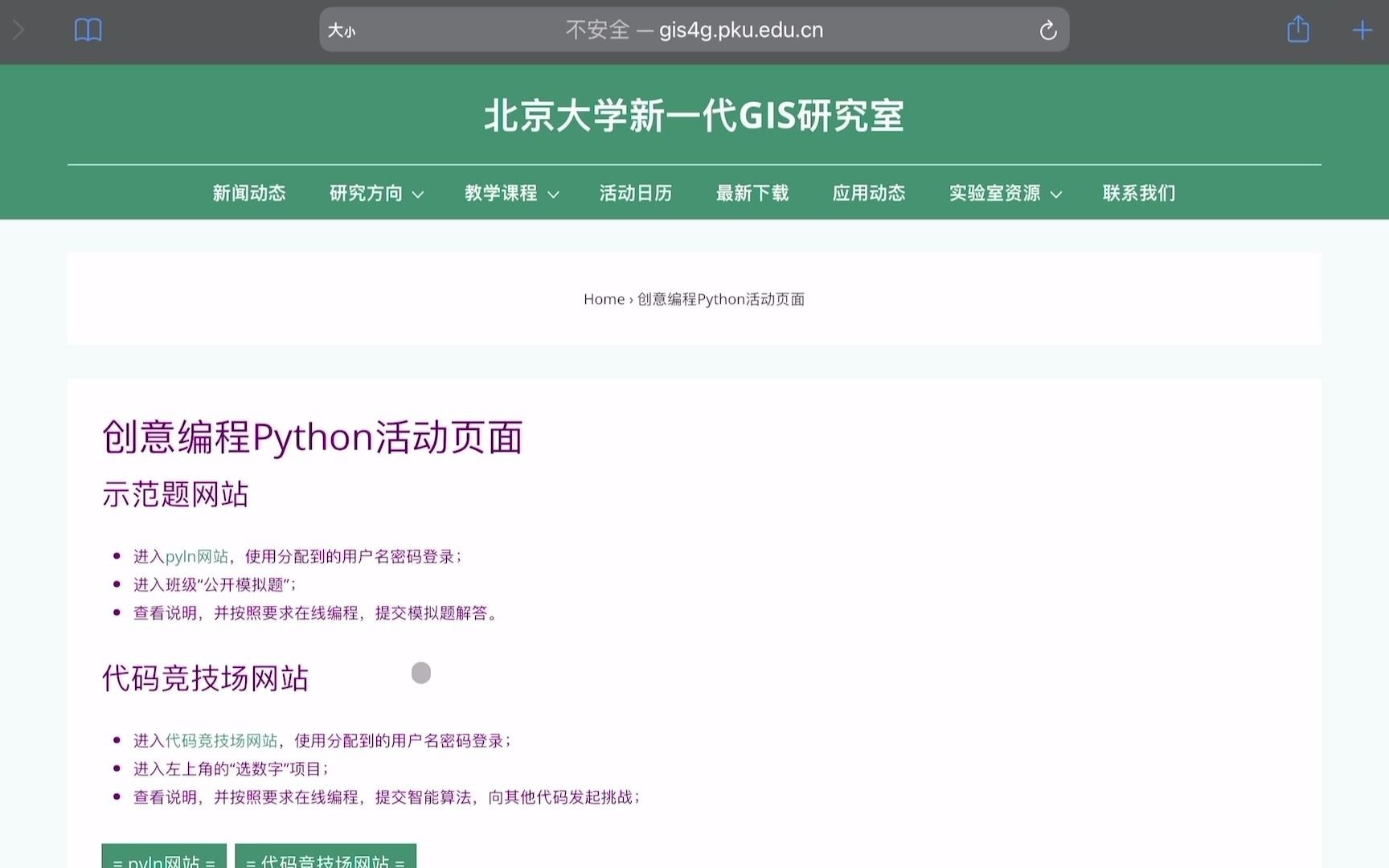1389x868 pixels.
Task: Click the line 进入班级“公开模拟题”
Action: coord(215,584)
